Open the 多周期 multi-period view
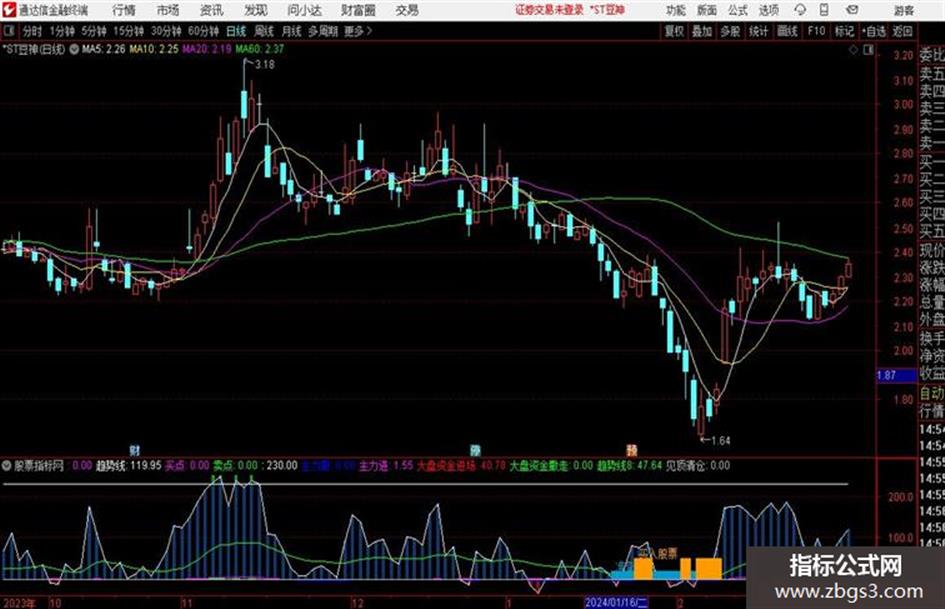The height and width of the screenshot is (609, 945). tap(323, 31)
